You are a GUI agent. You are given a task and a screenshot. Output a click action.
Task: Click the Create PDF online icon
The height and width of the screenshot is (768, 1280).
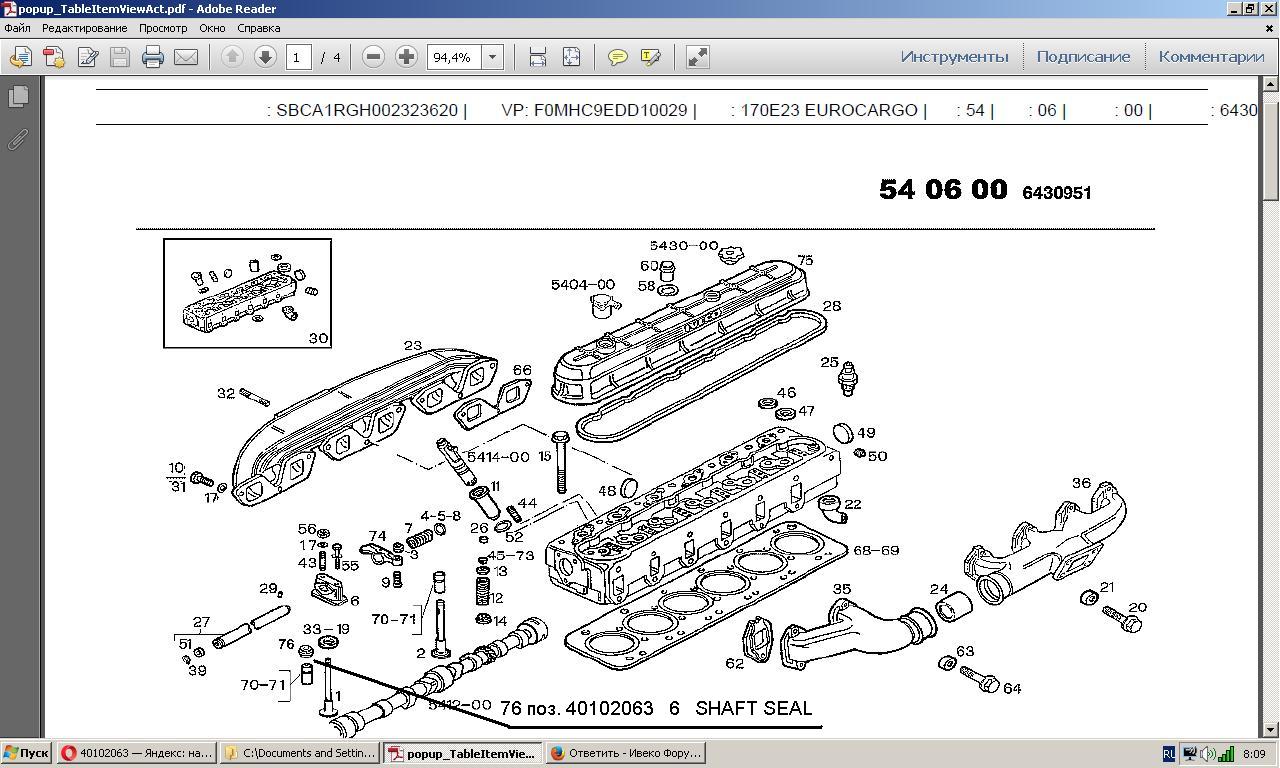(54, 57)
